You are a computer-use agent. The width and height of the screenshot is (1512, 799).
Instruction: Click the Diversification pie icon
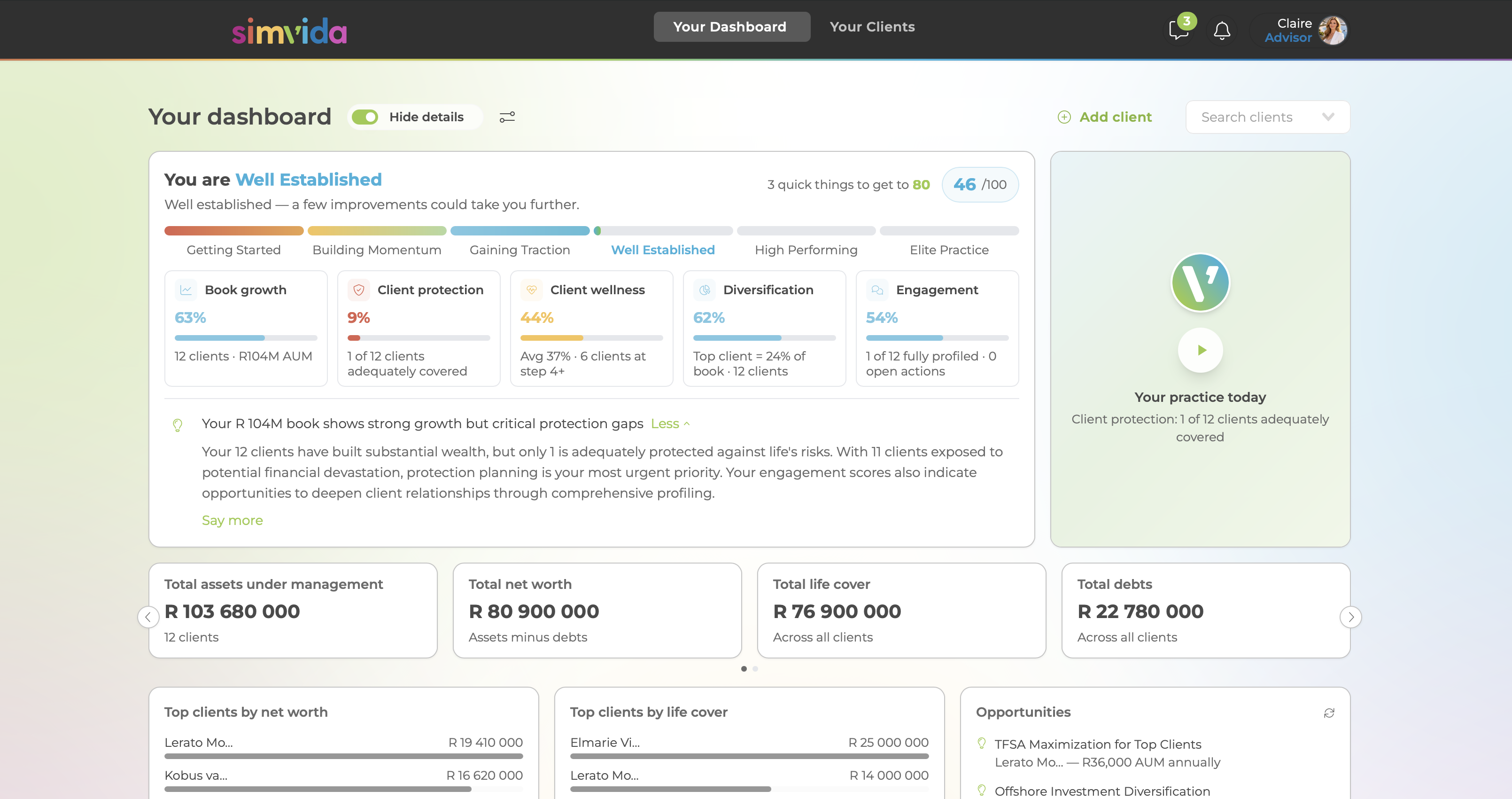click(705, 290)
